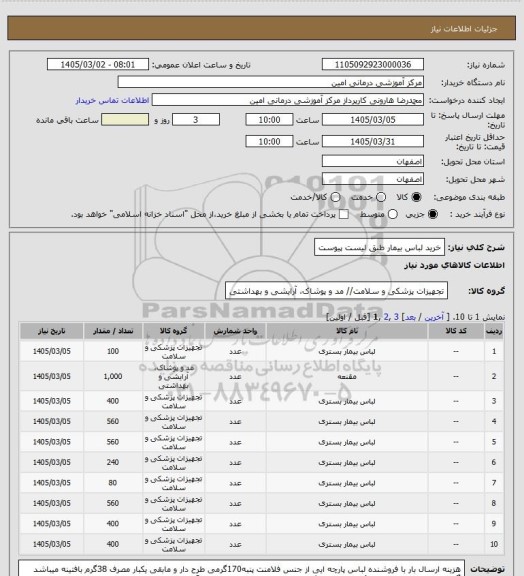Click the واحد شمارش column header
Image resolution: width=524 pixels, height=576 pixels.
click(235, 331)
